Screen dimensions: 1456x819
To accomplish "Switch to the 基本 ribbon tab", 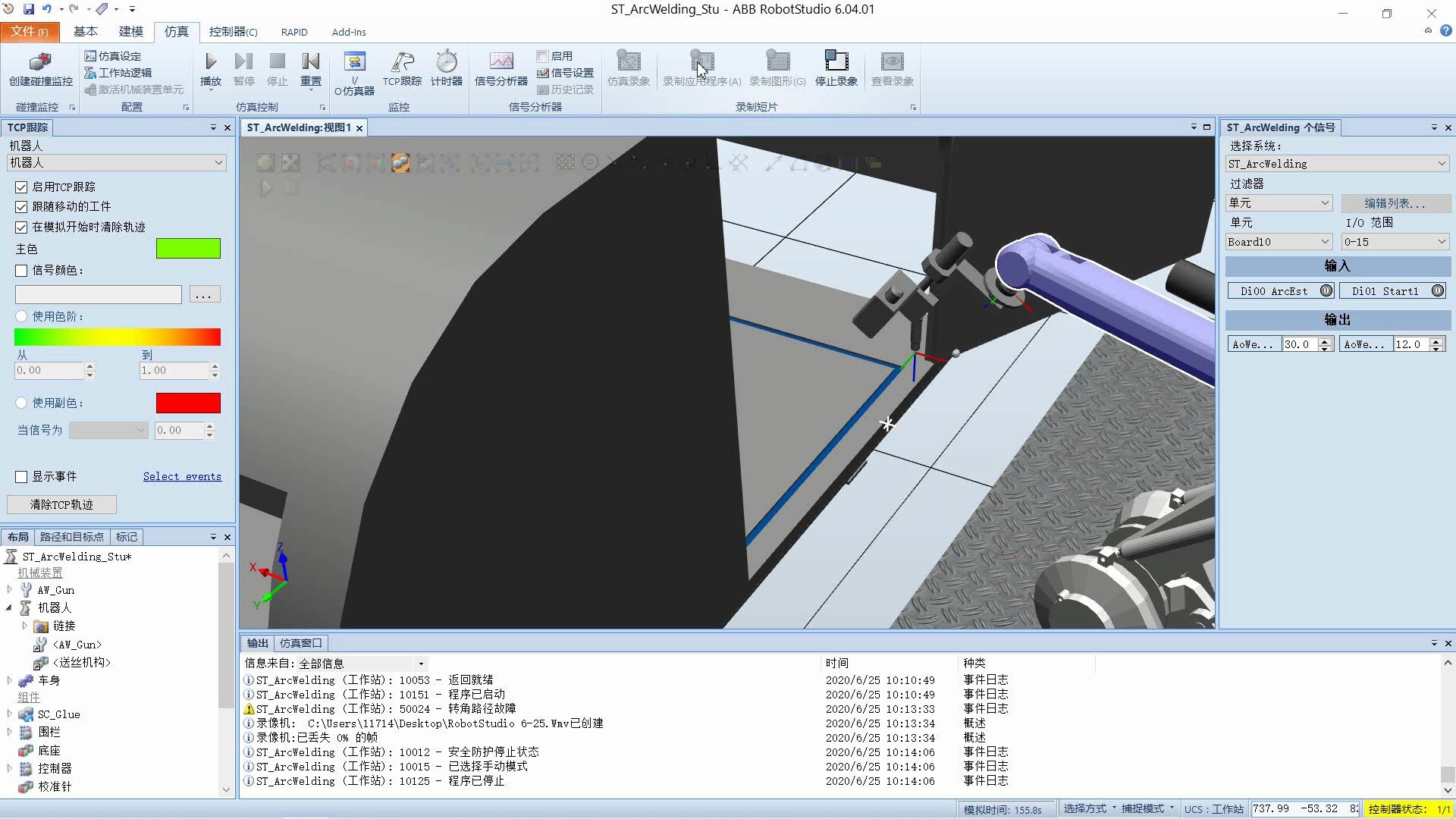I will click(x=85, y=31).
